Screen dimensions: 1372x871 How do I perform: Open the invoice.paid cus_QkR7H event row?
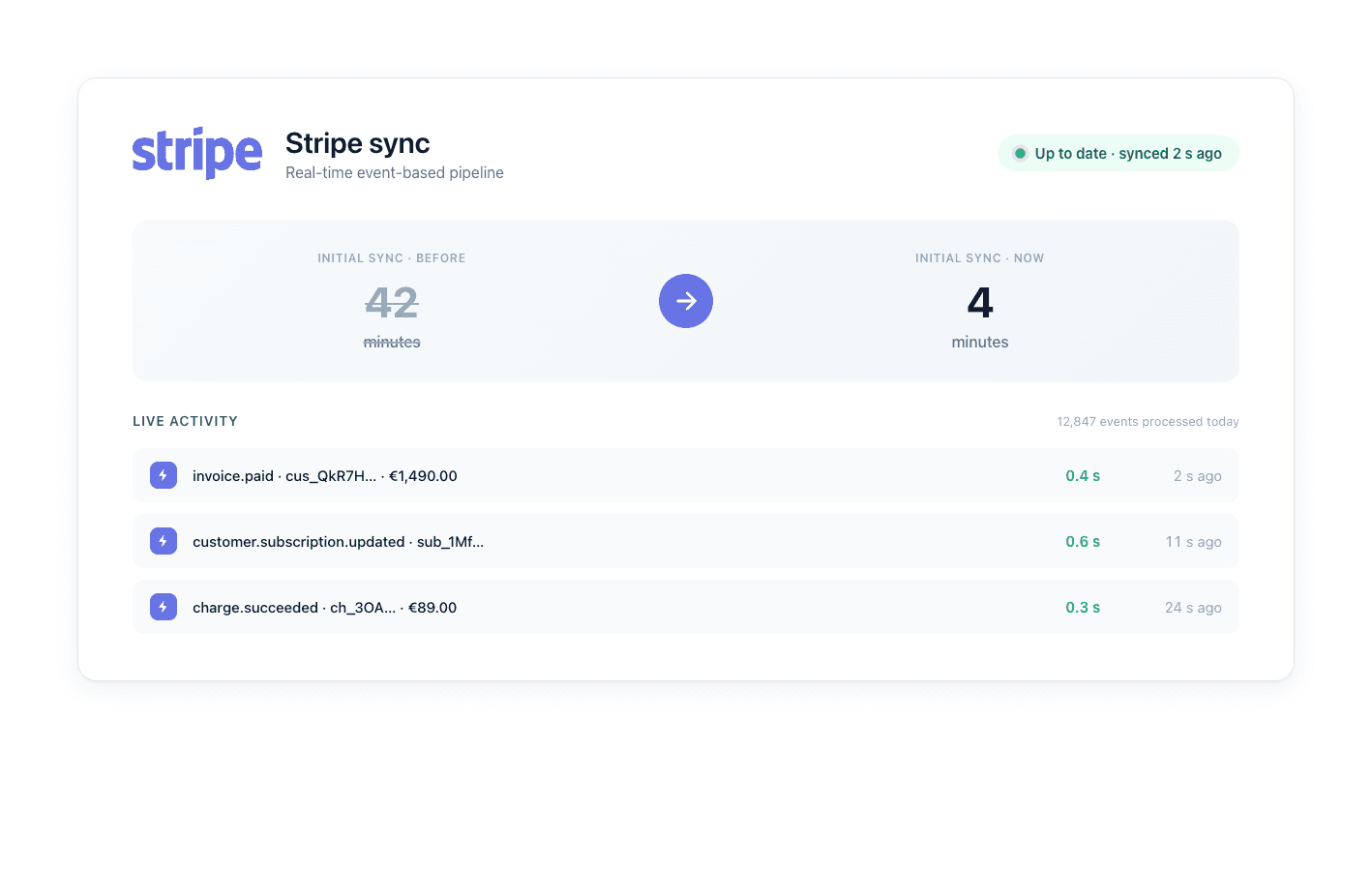tap(686, 475)
